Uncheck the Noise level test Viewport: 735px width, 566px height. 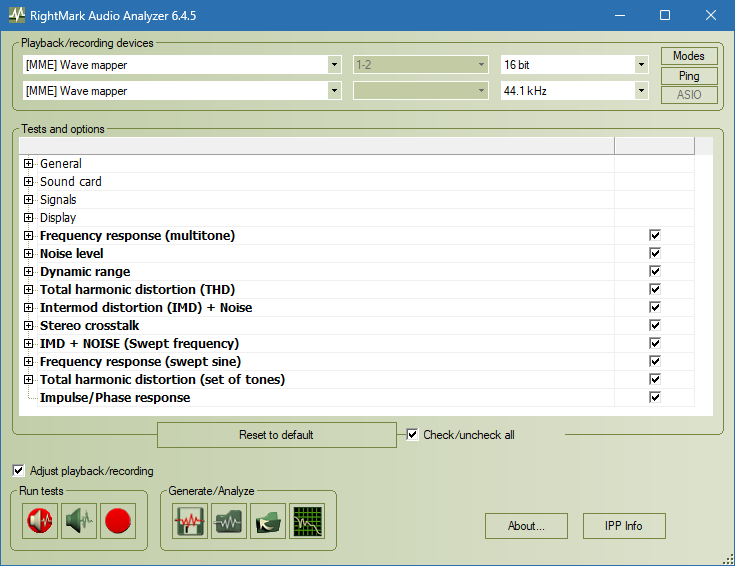pos(655,253)
